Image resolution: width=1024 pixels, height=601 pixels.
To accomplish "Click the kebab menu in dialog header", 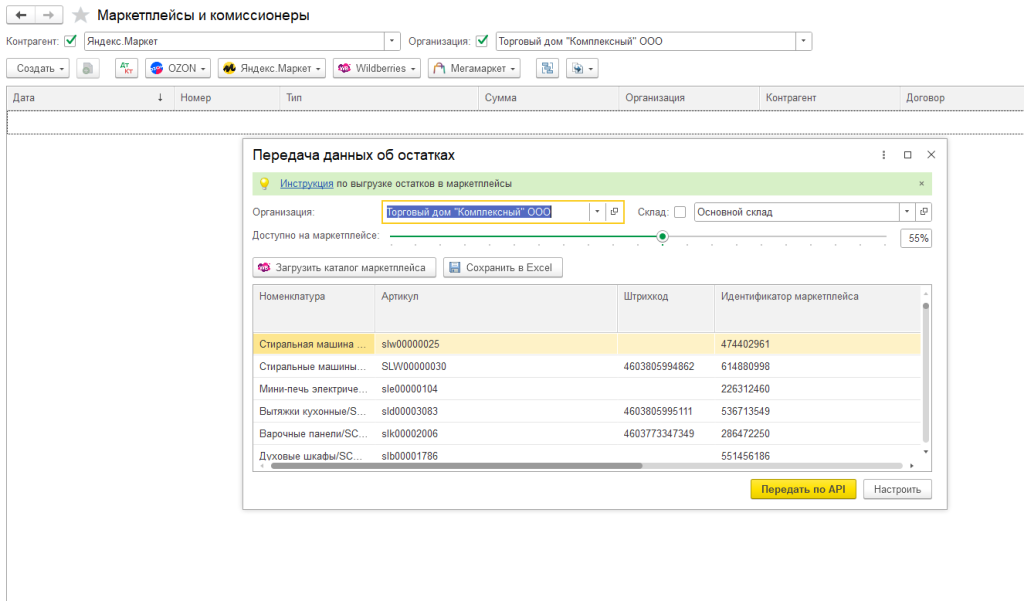I will [884, 155].
